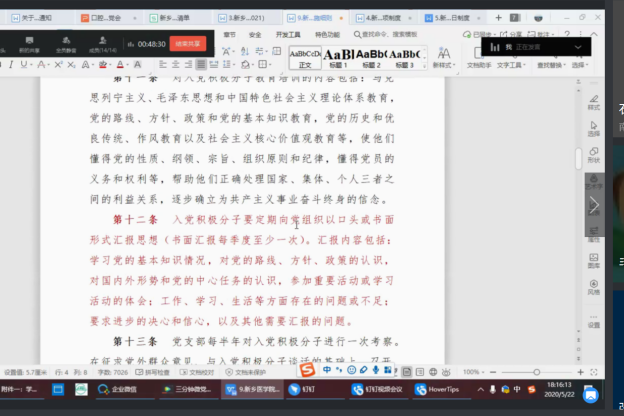Viewport: 624px width, 416px height.
Task: Click the Sogou input method S icon
Action: tap(308, 371)
